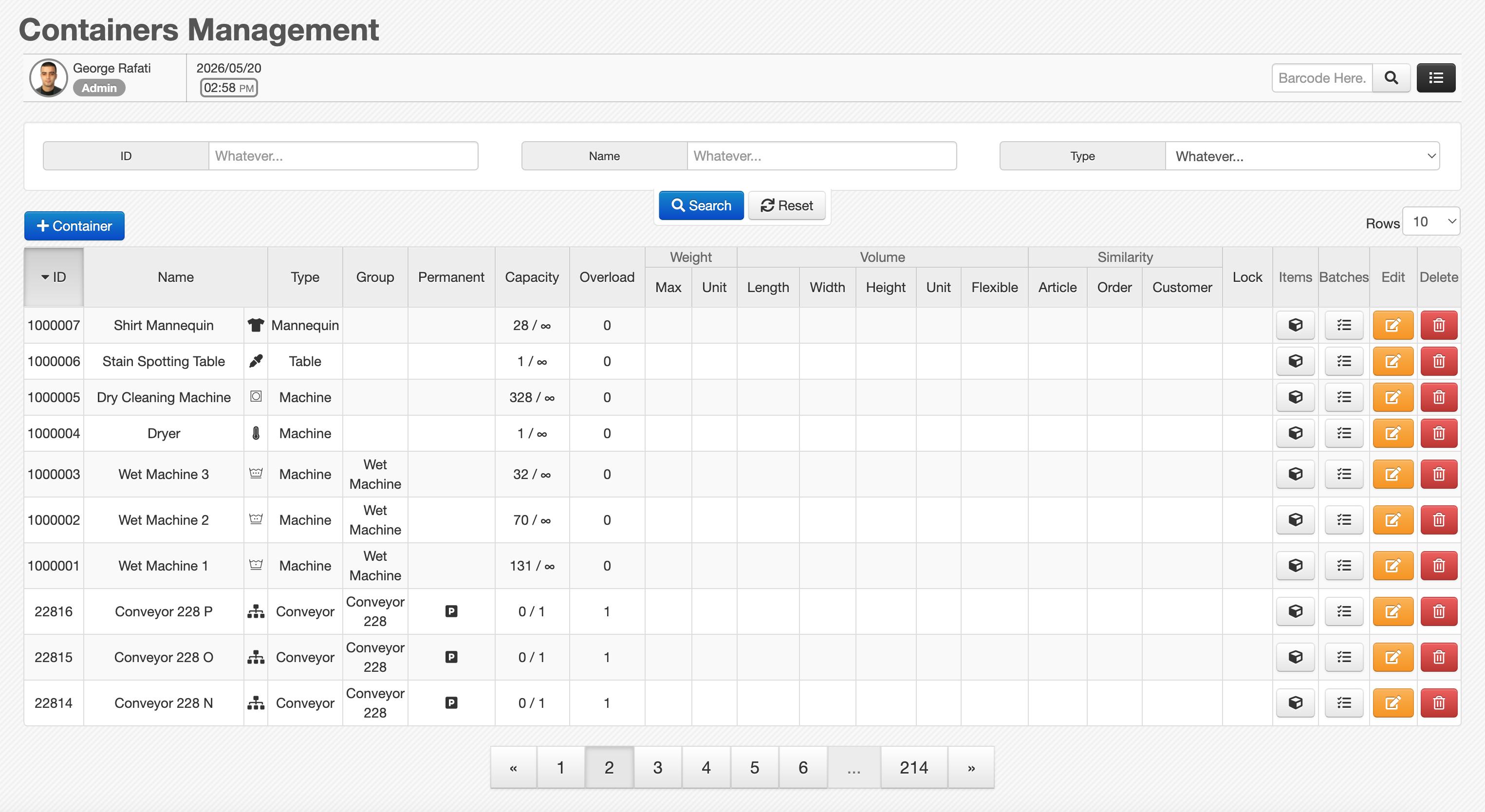Jump to last page 214
The height and width of the screenshot is (812, 1485).
pyautogui.click(x=914, y=768)
